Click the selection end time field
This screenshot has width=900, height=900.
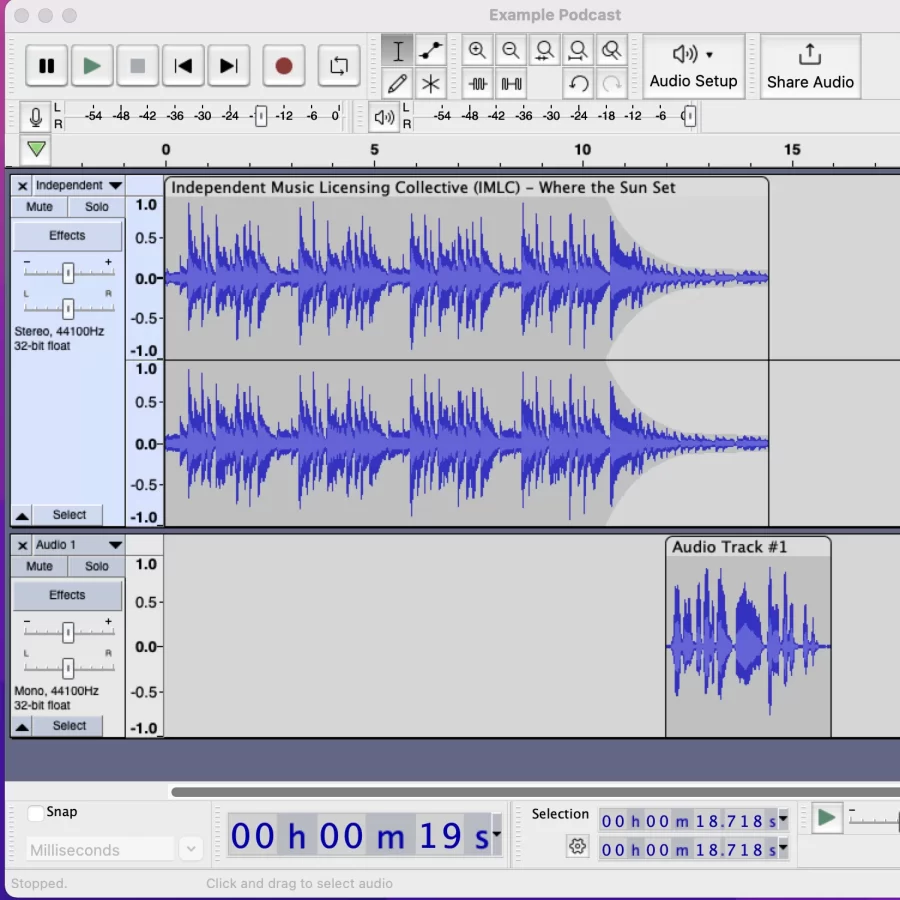tap(688, 849)
